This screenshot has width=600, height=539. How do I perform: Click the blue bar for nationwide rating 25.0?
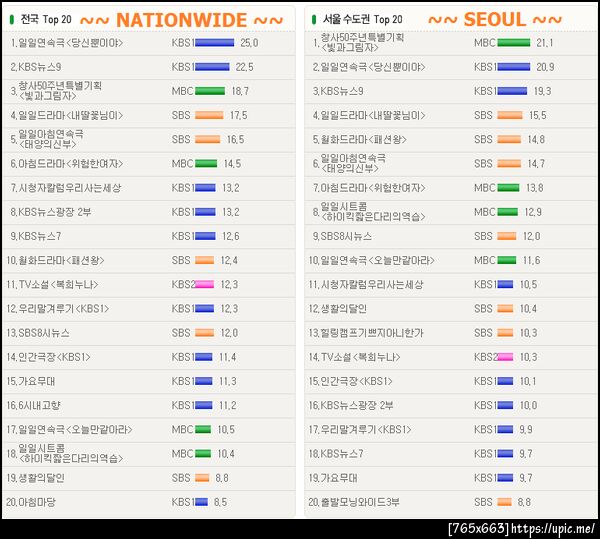(x=215, y=42)
